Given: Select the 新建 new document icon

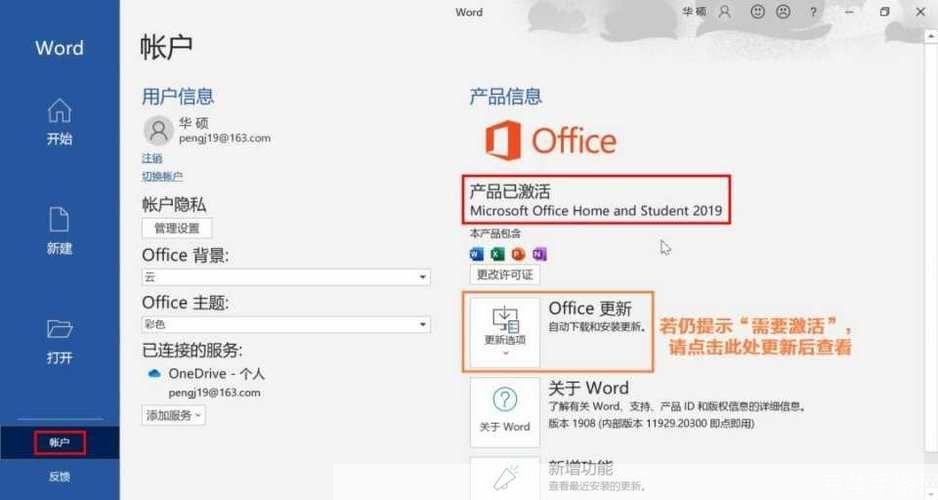Looking at the screenshot, I should point(59,219).
